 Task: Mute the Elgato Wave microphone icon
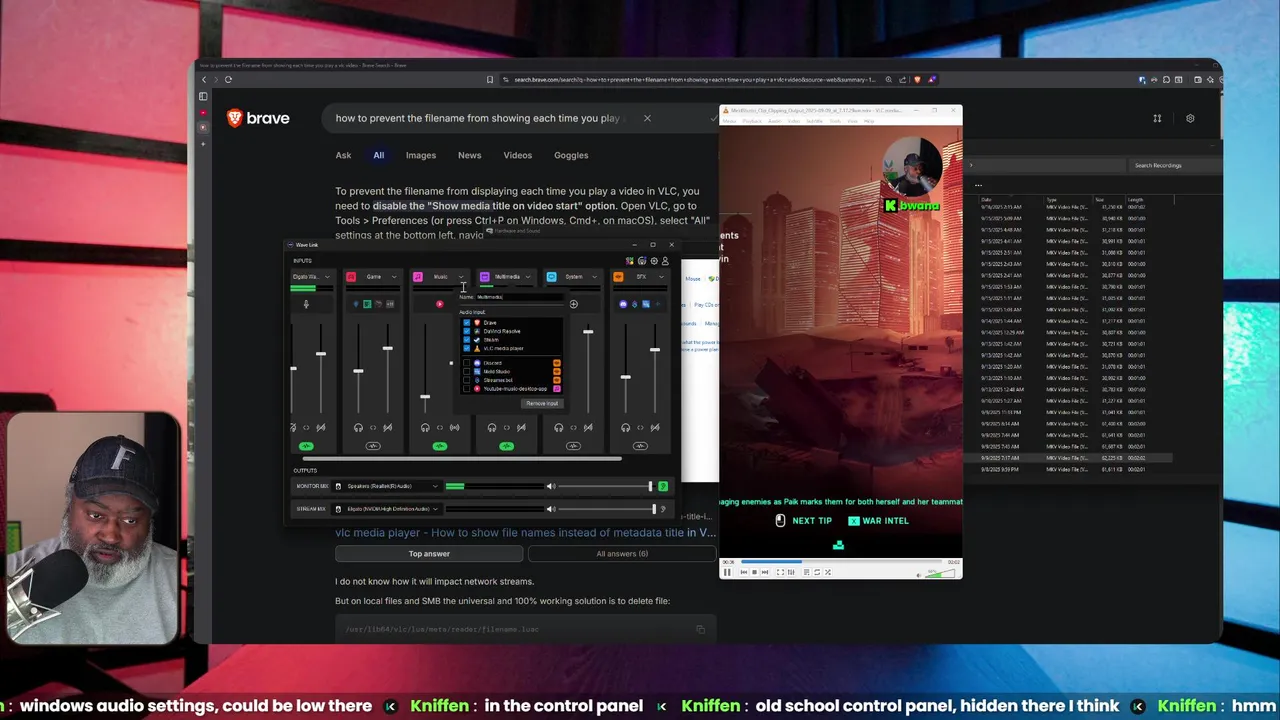pos(306,304)
